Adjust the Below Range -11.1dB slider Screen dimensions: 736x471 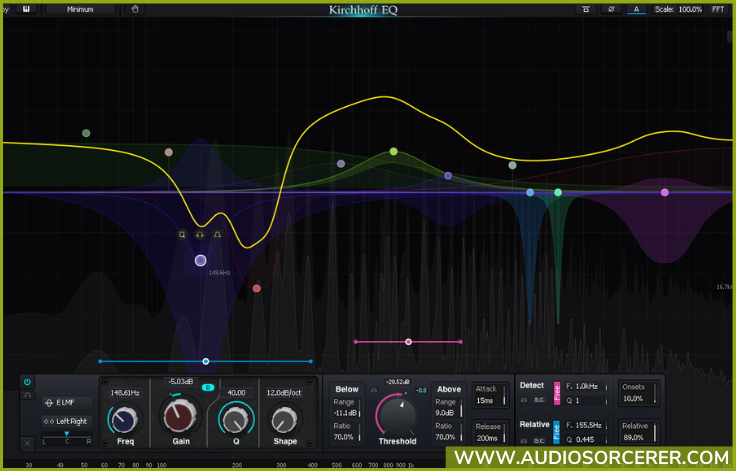(346, 408)
